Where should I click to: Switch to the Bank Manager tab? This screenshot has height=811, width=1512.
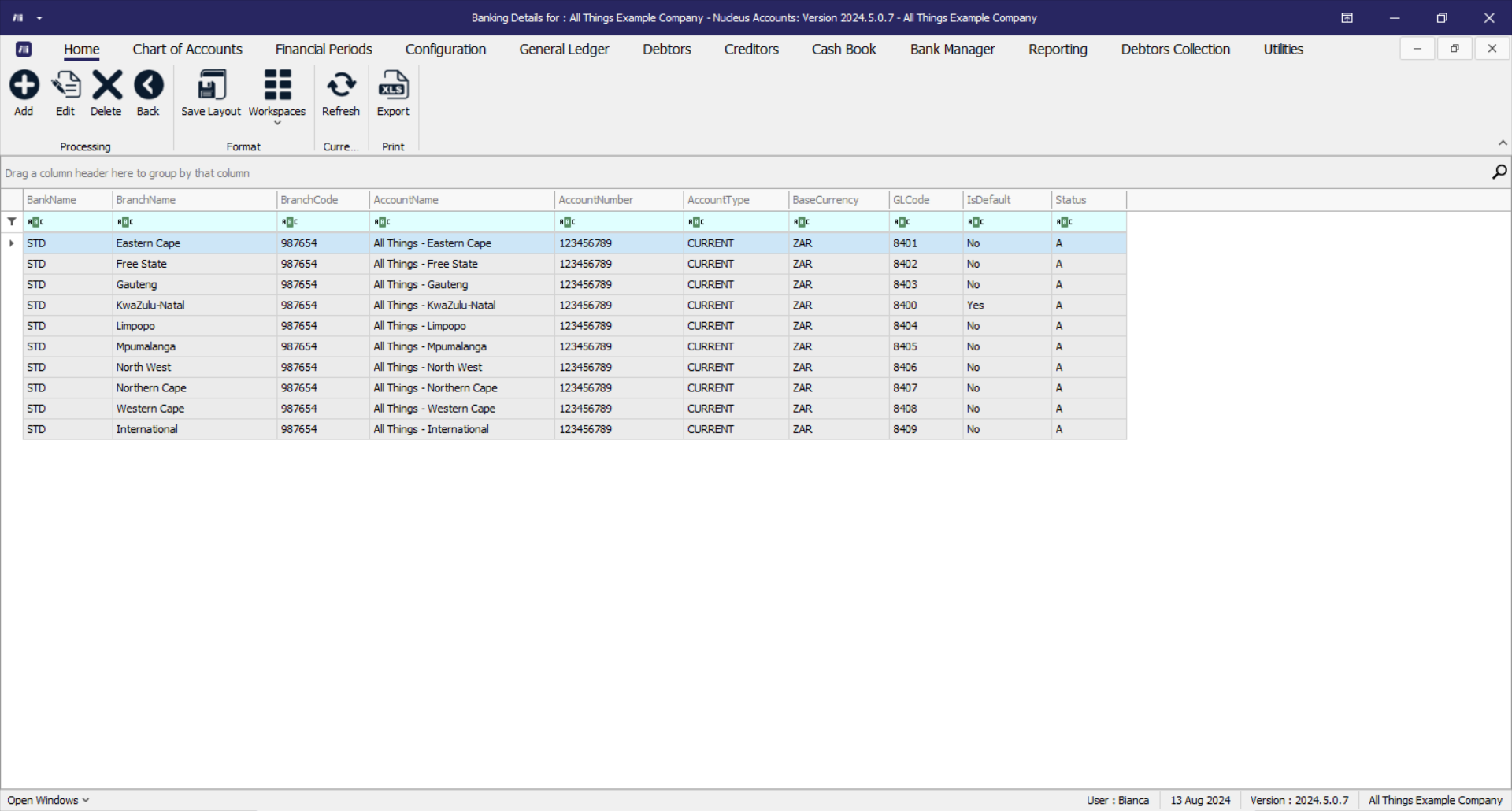[x=952, y=49]
